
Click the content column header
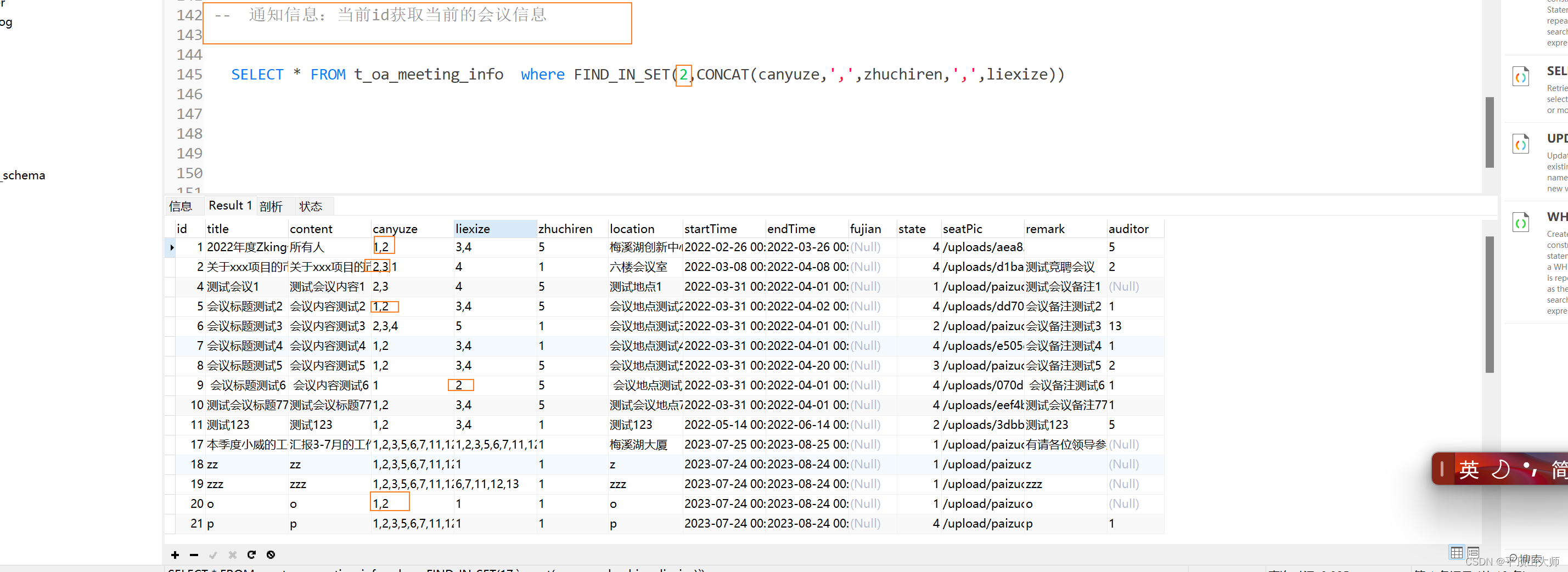(329, 229)
